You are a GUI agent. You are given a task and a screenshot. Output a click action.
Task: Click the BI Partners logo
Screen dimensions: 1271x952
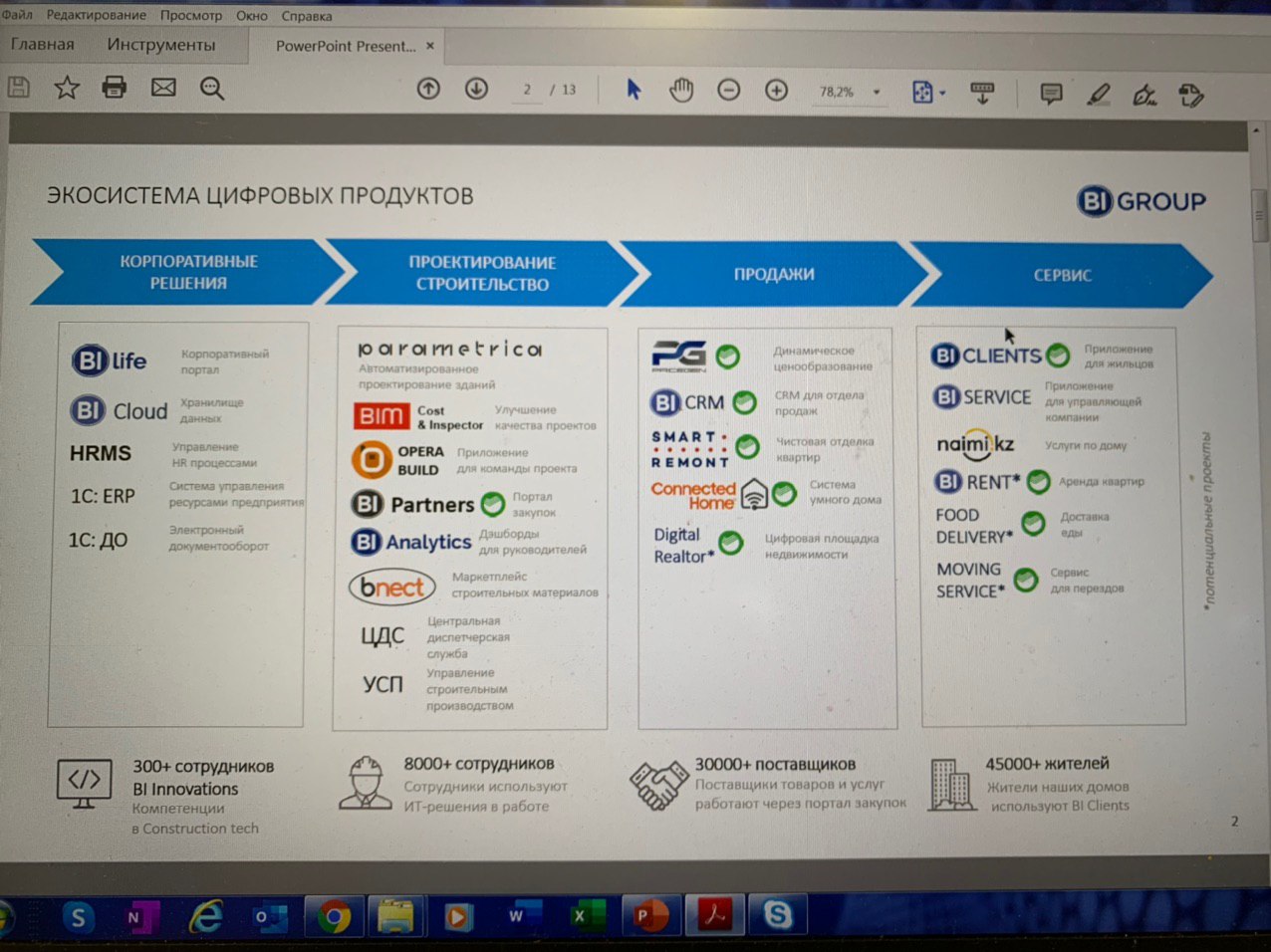(x=413, y=505)
